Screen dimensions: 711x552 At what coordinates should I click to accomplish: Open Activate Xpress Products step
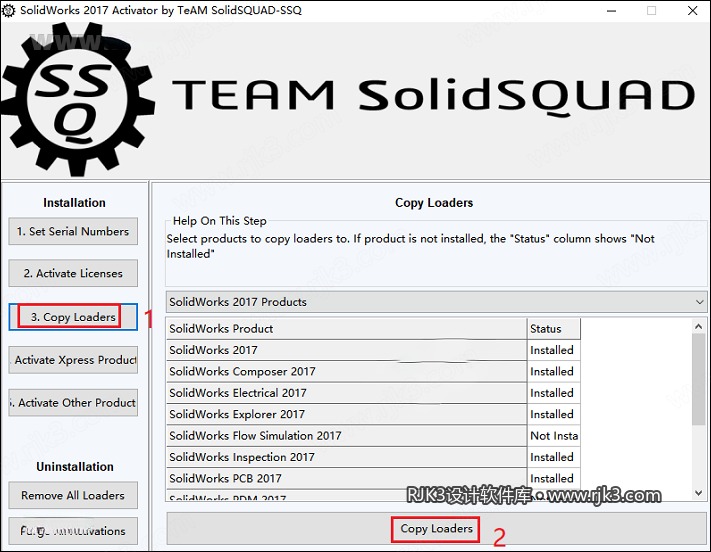point(73,360)
